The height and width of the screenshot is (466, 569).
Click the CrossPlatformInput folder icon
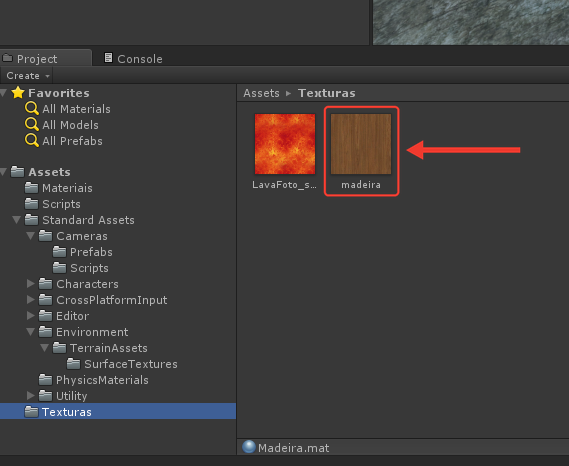point(45,299)
